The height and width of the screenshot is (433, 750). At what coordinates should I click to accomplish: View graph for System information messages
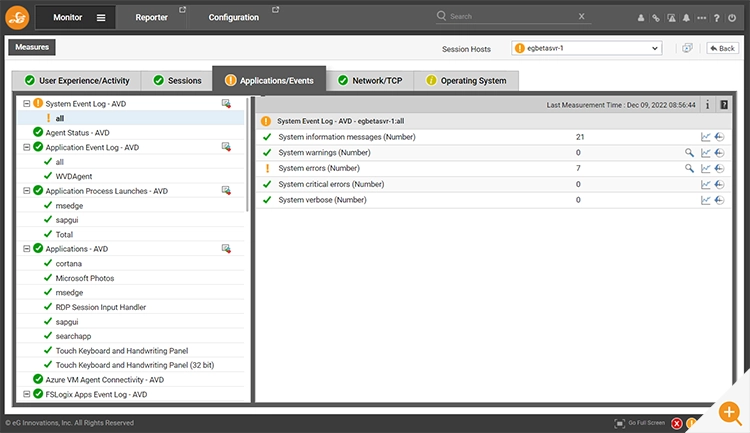coord(706,137)
